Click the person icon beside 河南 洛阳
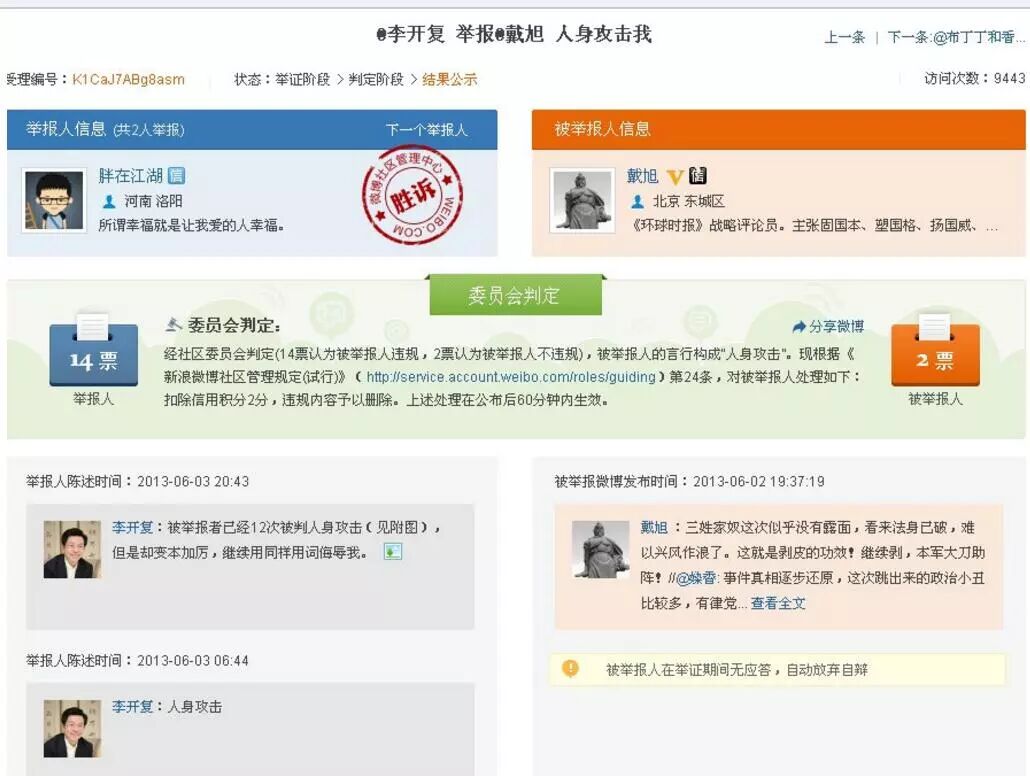The width and height of the screenshot is (1030, 776). (109, 201)
